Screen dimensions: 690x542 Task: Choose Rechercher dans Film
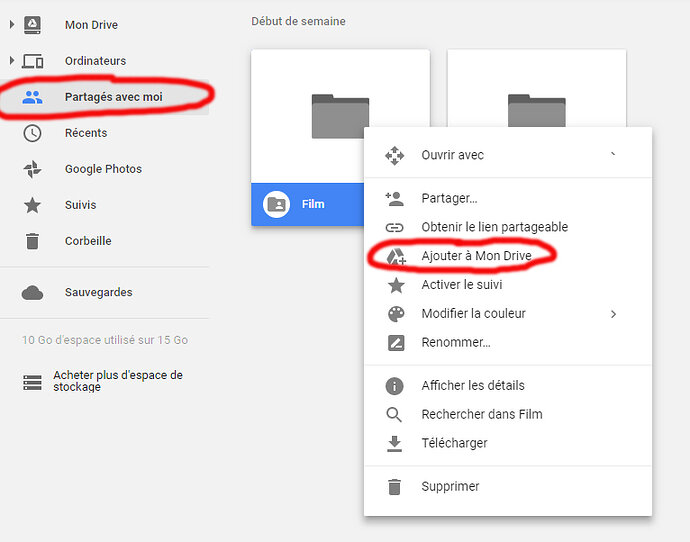click(508, 415)
